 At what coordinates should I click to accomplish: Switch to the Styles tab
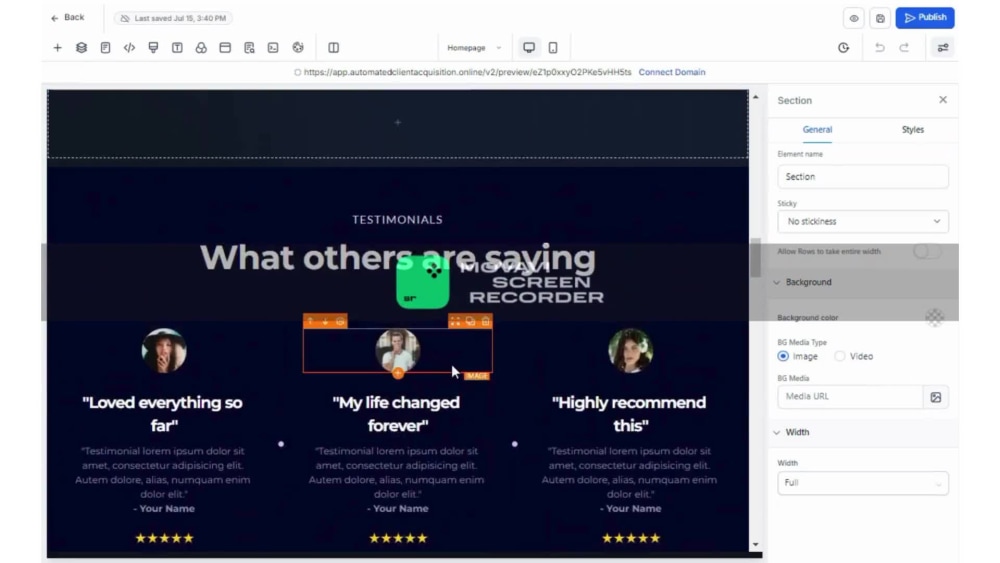point(913,129)
